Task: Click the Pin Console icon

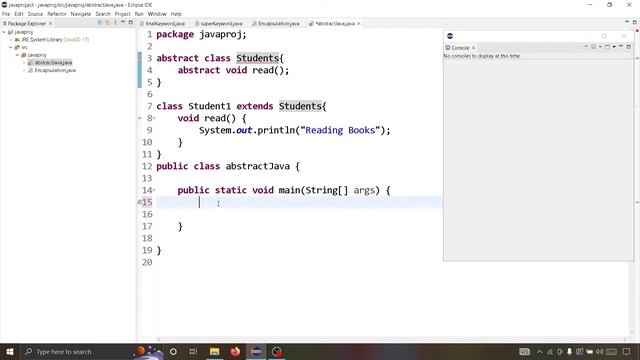Action: click(586, 47)
